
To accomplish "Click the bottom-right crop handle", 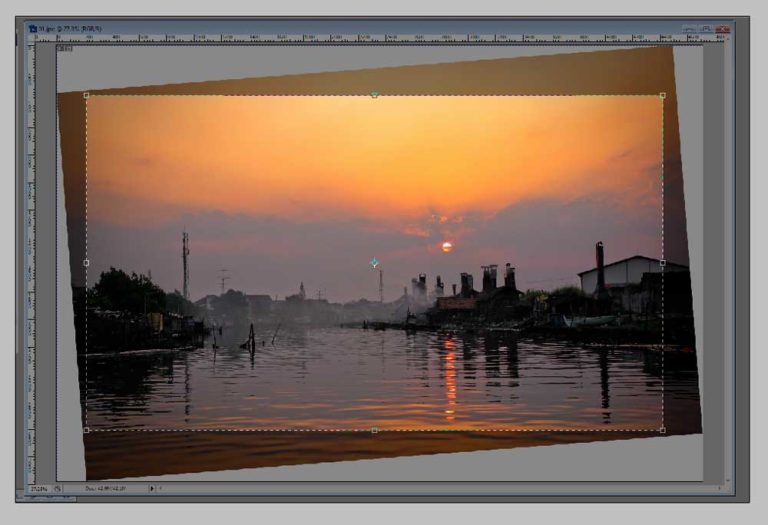I will tap(663, 430).
